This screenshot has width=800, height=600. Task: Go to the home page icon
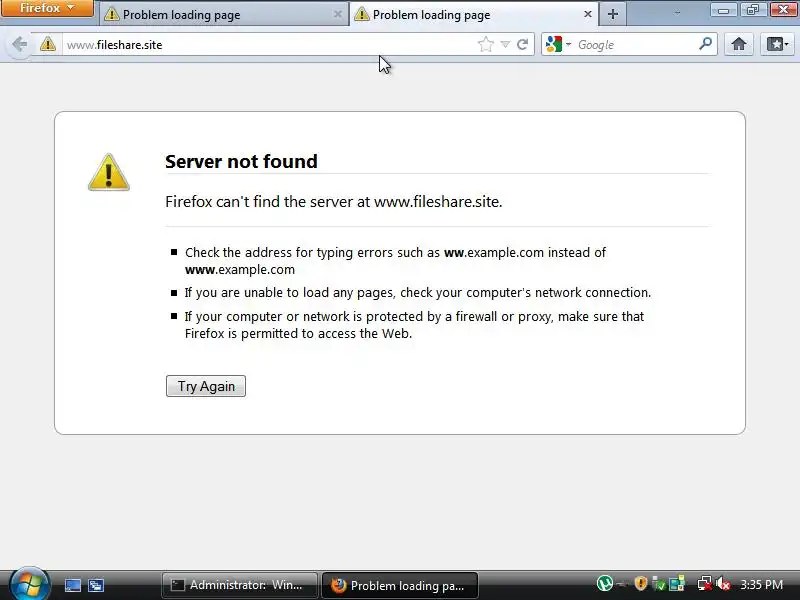738,44
